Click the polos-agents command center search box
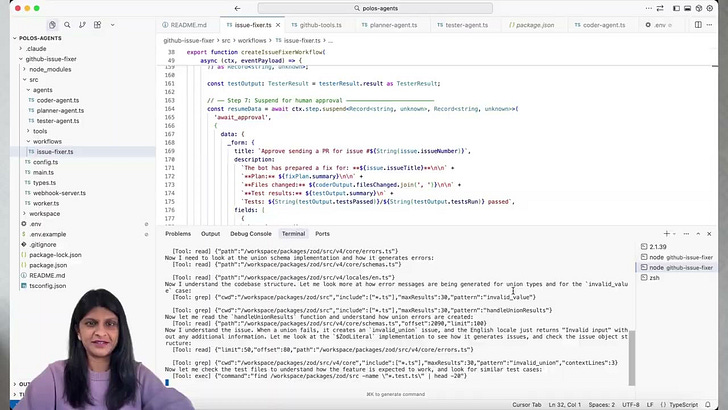This screenshot has width=728, height=410. 375,8
